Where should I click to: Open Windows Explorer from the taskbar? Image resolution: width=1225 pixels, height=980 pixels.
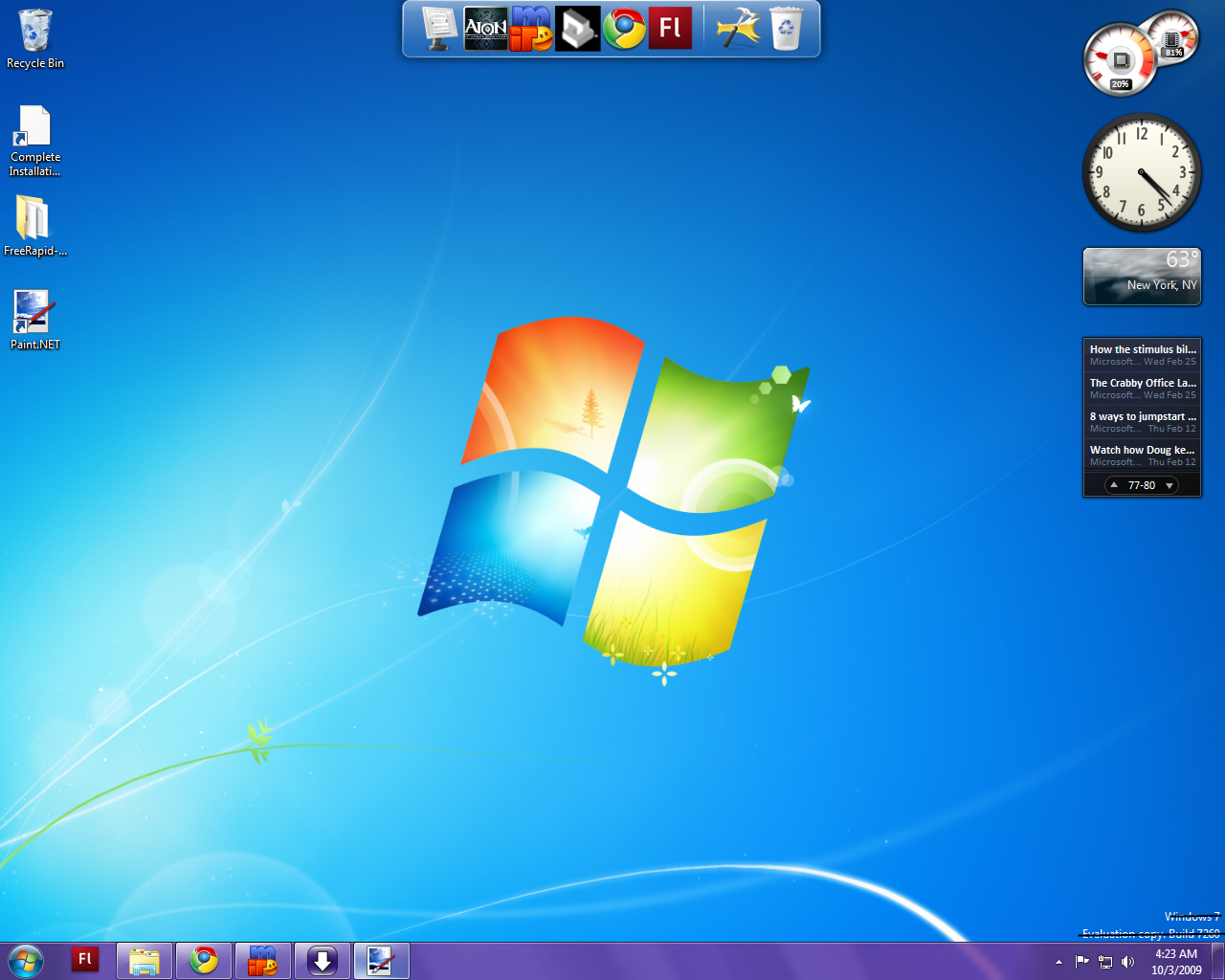point(145,961)
